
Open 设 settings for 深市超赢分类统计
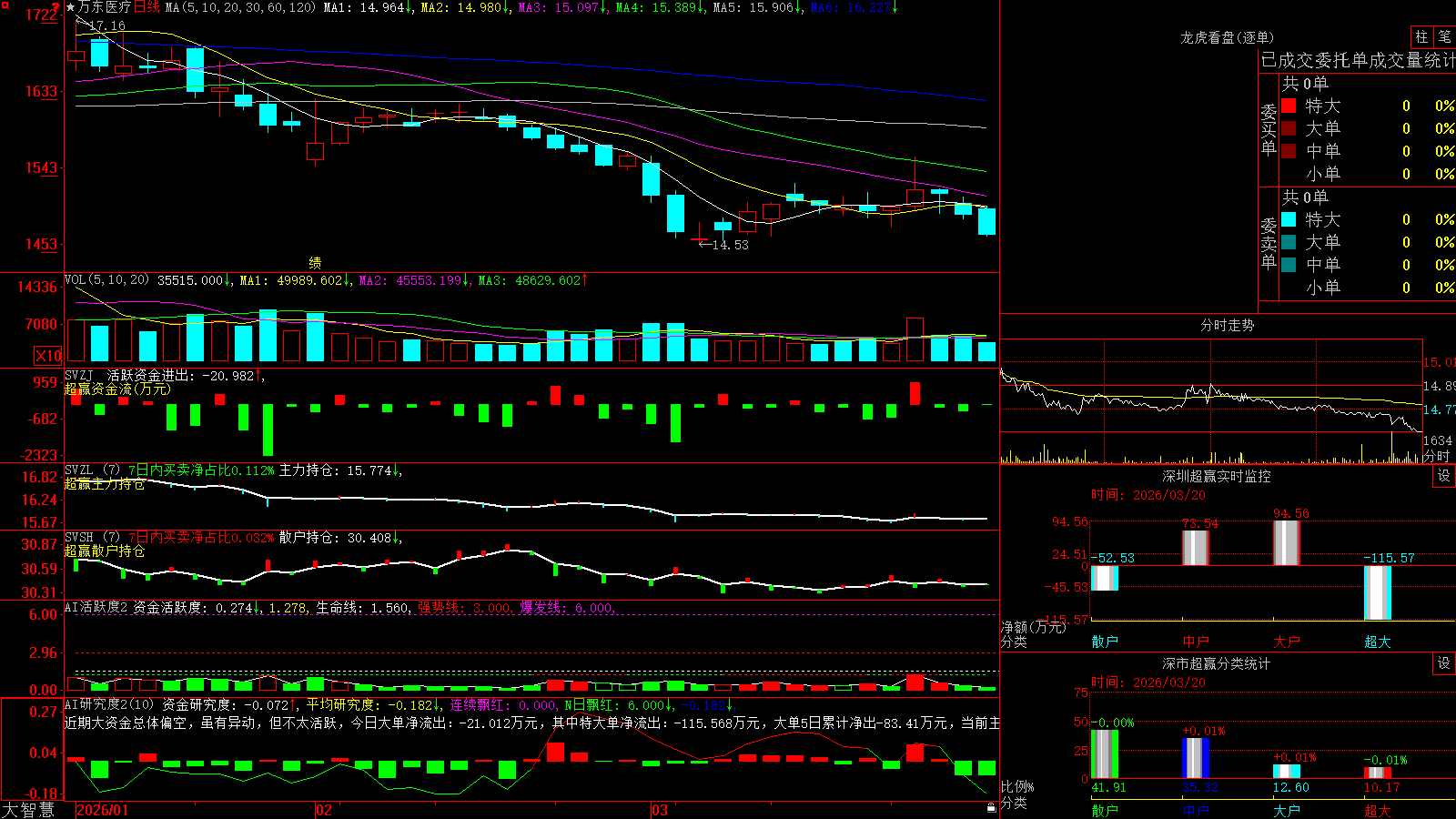point(1444,663)
